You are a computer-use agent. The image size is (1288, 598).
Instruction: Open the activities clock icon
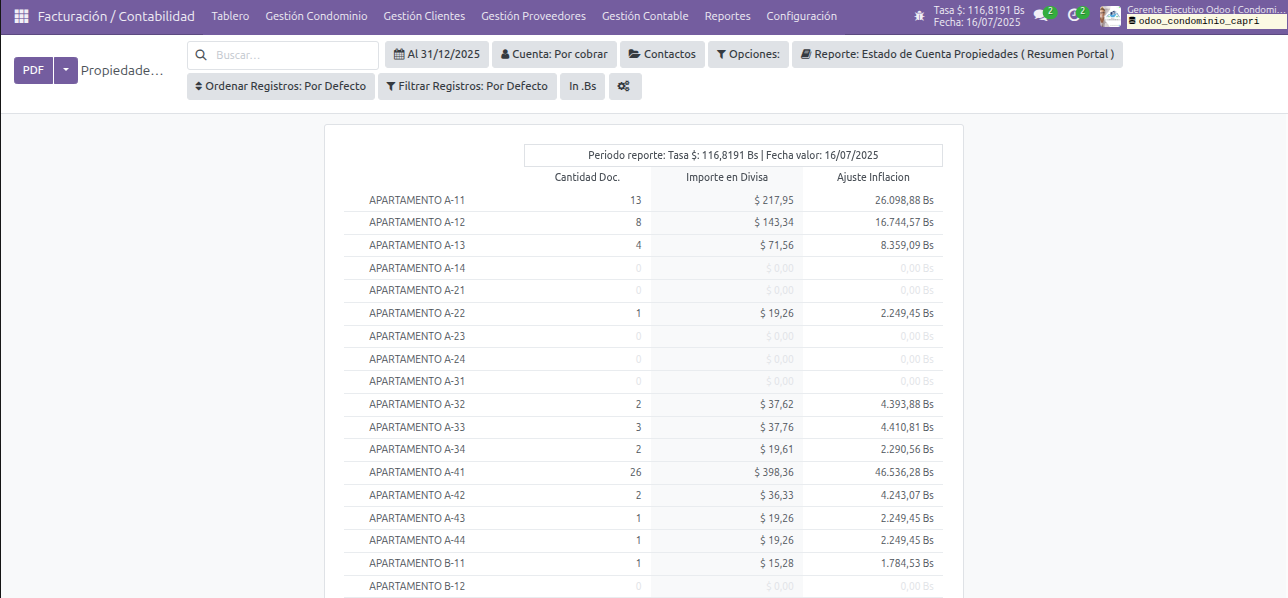tap(1076, 15)
